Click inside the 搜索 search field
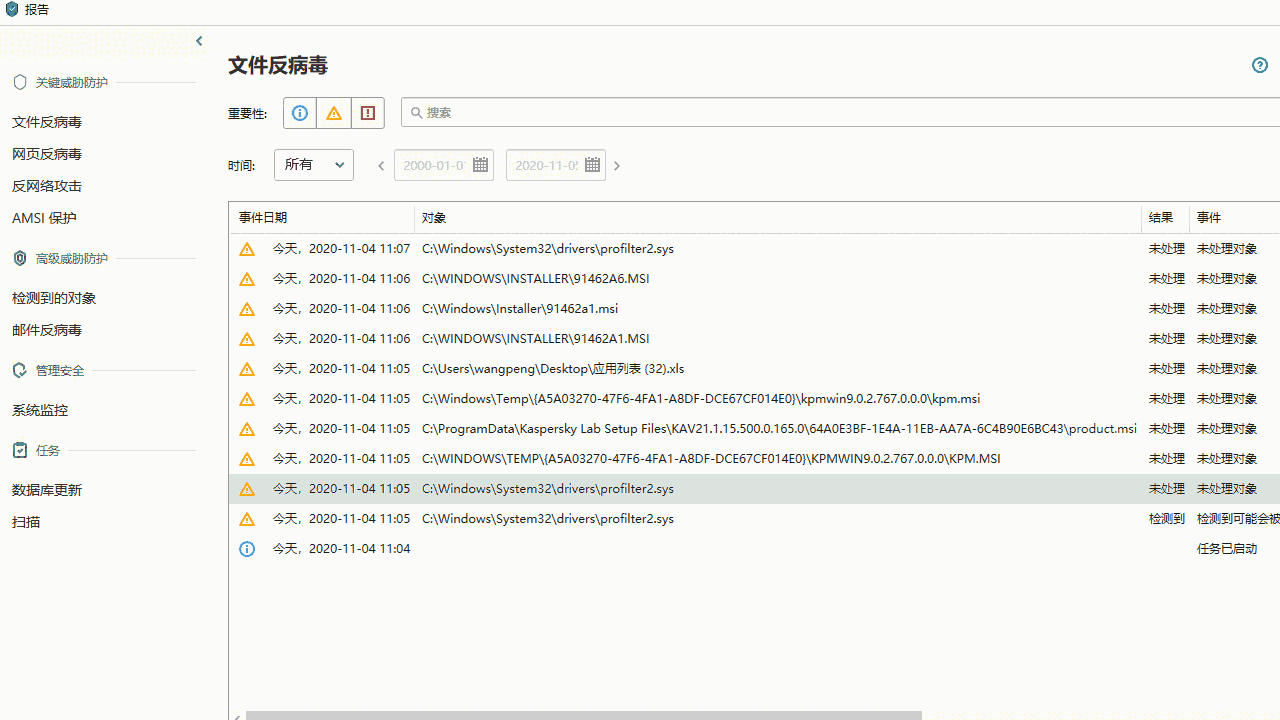This screenshot has width=1280, height=720. (x=840, y=113)
